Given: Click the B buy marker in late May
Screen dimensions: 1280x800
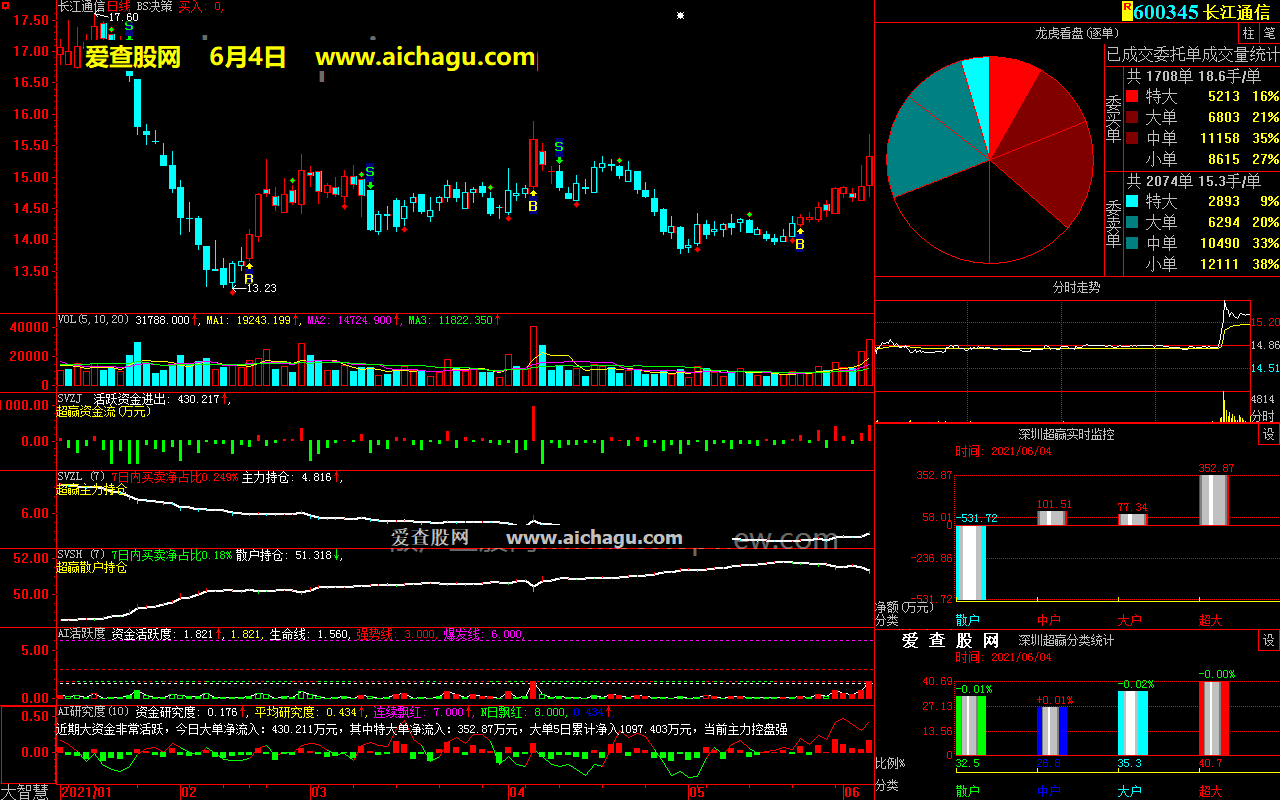Looking at the screenshot, I should [799, 243].
